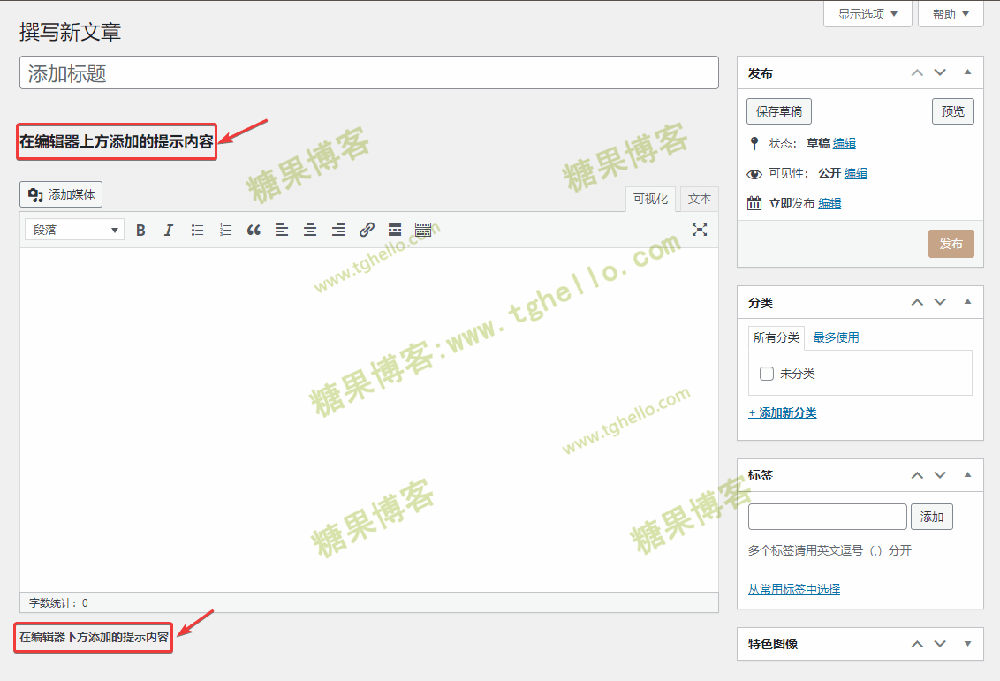This screenshot has width=1000, height=681.
Task: Collapse the 发布 panel
Action: click(968, 72)
